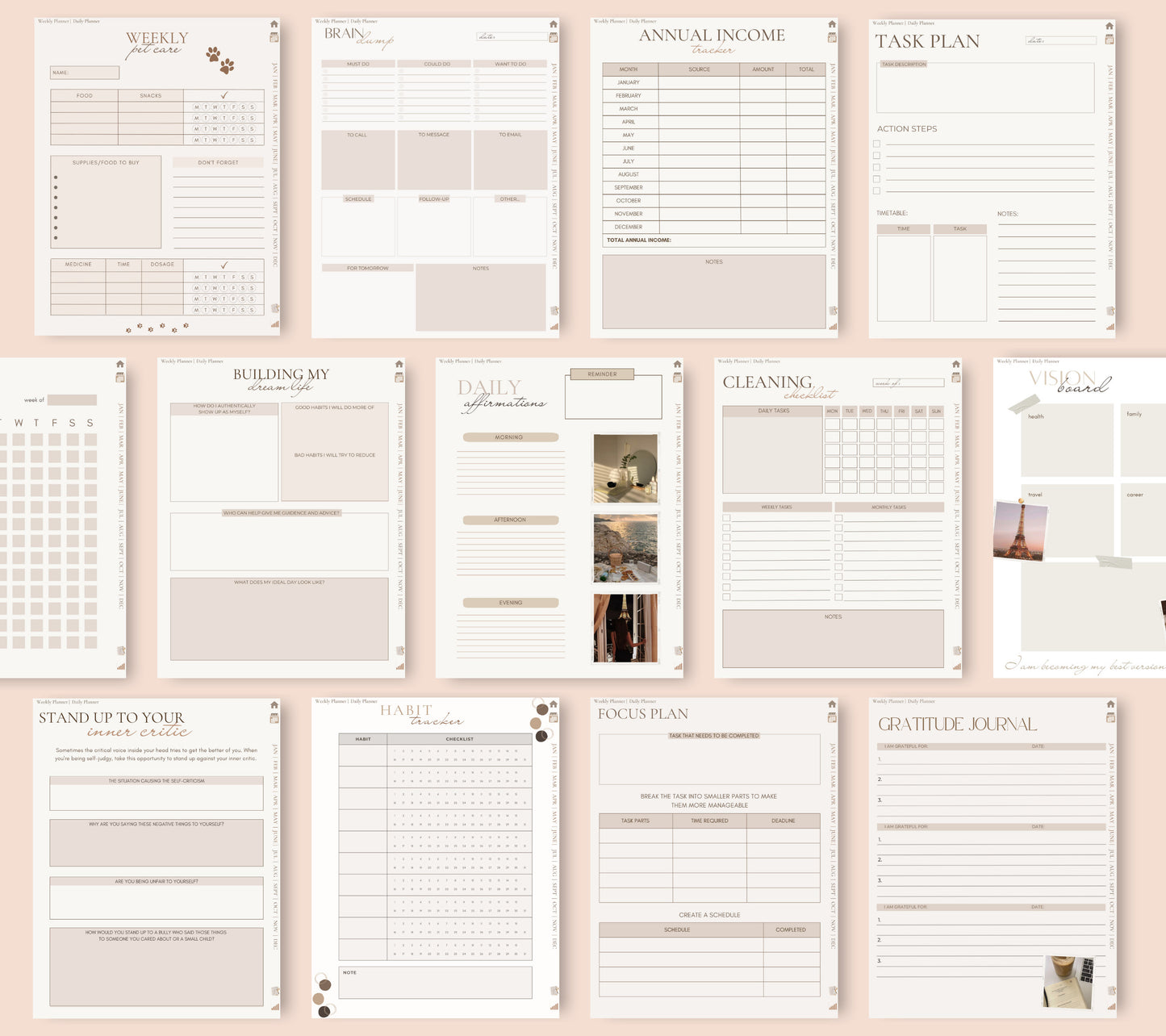Open calendar icon on Gratitude Journal page
Image resolution: width=1166 pixels, height=1036 pixels.
[1110, 717]
